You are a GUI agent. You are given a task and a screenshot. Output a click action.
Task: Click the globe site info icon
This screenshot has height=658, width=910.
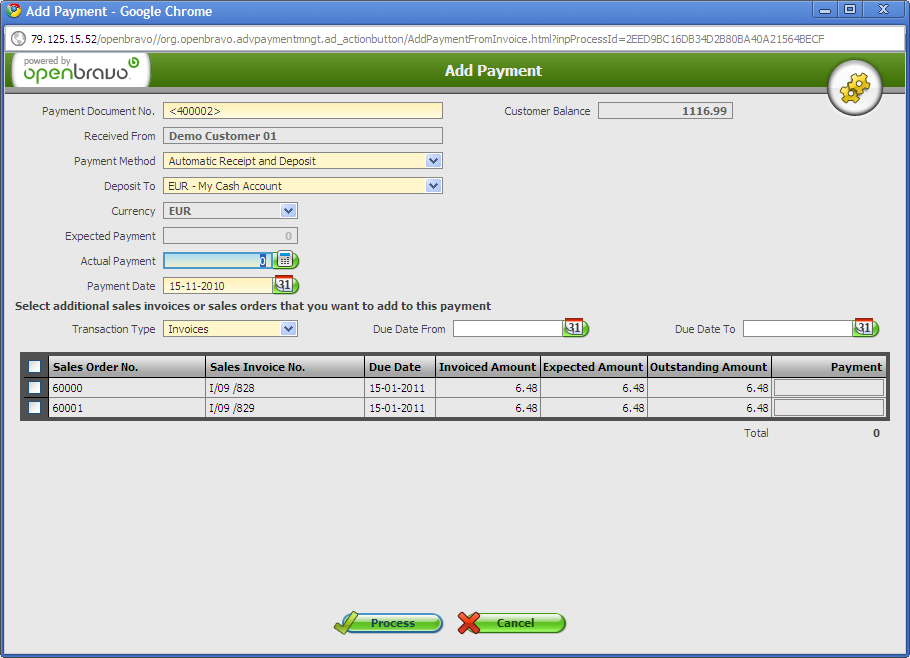pyautogui.click(x=18, y=39)
